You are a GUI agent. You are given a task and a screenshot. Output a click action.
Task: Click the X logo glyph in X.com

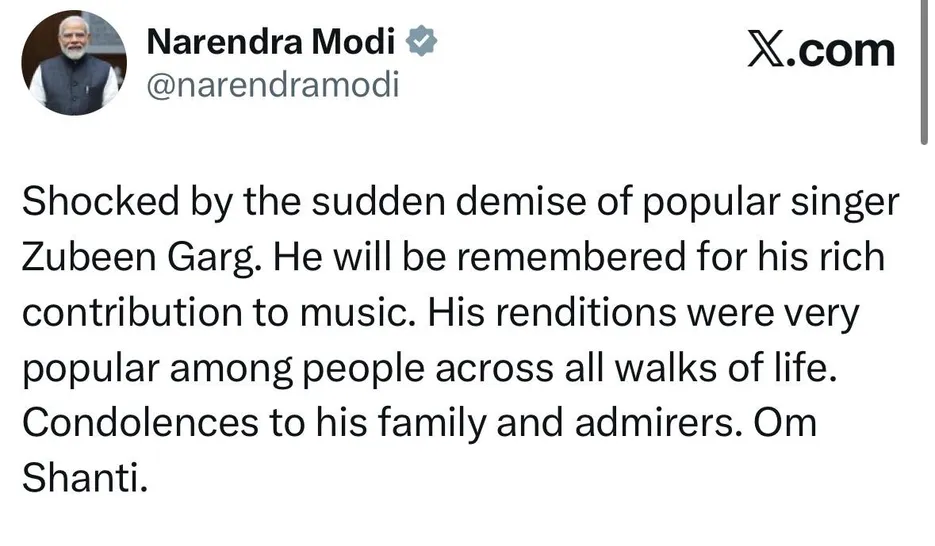769,49
